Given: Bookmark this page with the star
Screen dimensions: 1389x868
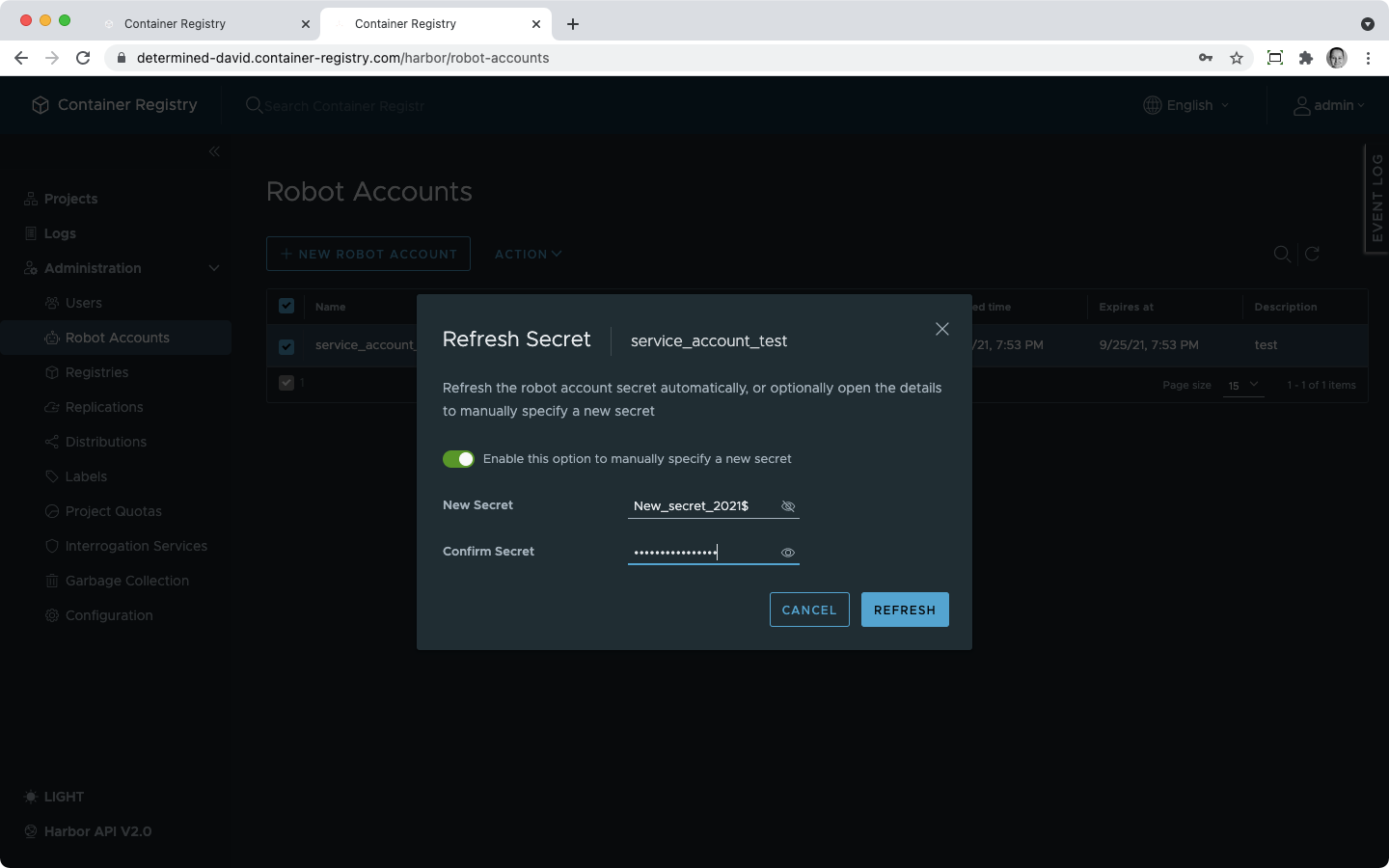Looking at the screenshot, I should click(1237, 58).
